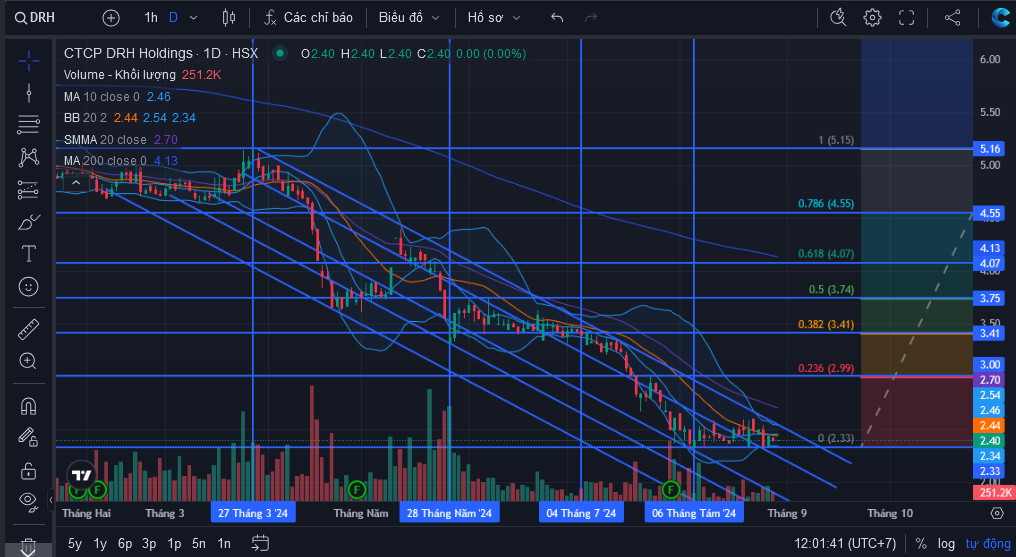Open the forecast and measurement tools
This screenshot has height=557, width=1016.
(29, 189)
